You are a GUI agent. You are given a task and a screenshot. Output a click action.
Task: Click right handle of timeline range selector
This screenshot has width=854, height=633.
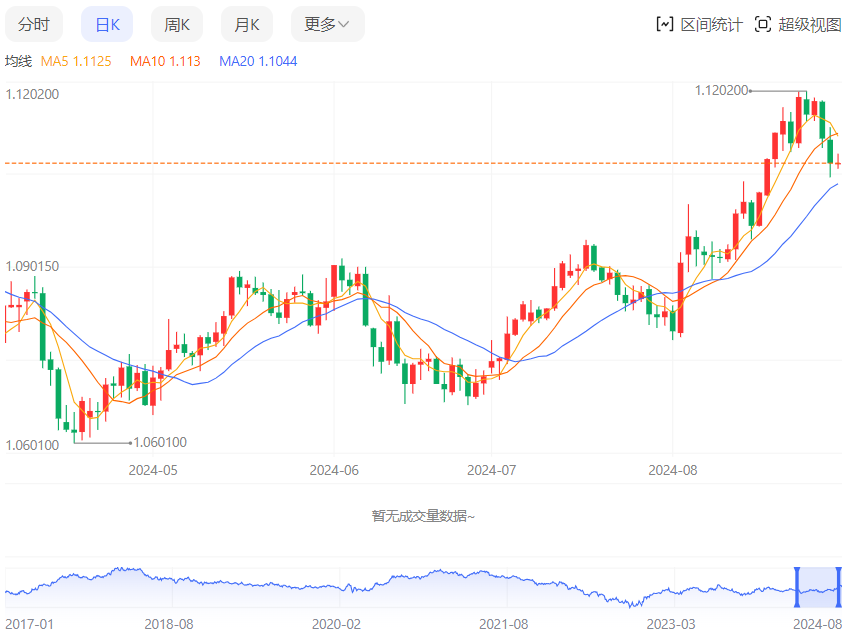click(x=839, y=587)
